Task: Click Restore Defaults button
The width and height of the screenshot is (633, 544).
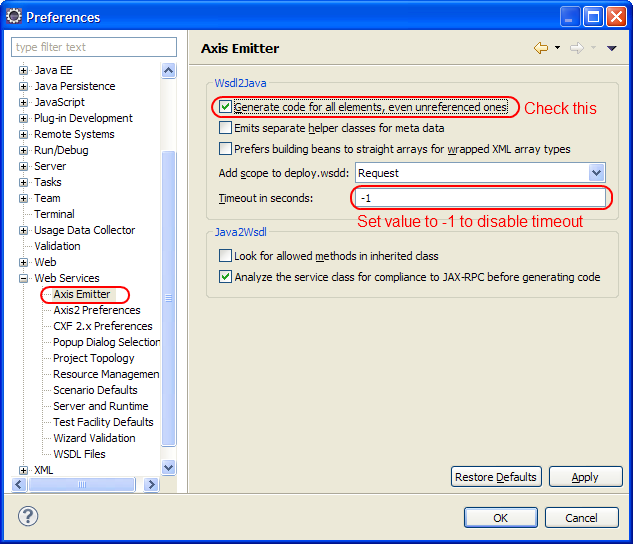Action: coord(496,477)
